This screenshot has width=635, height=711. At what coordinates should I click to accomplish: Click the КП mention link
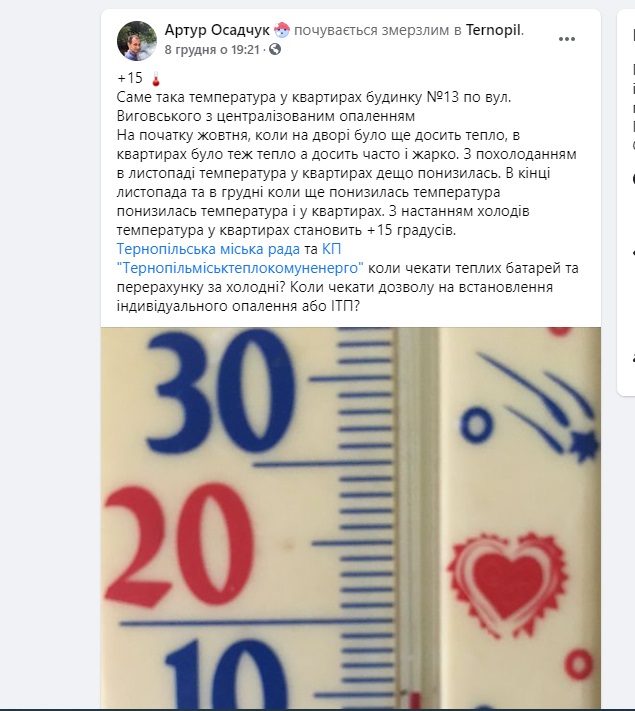click(331, 249)
